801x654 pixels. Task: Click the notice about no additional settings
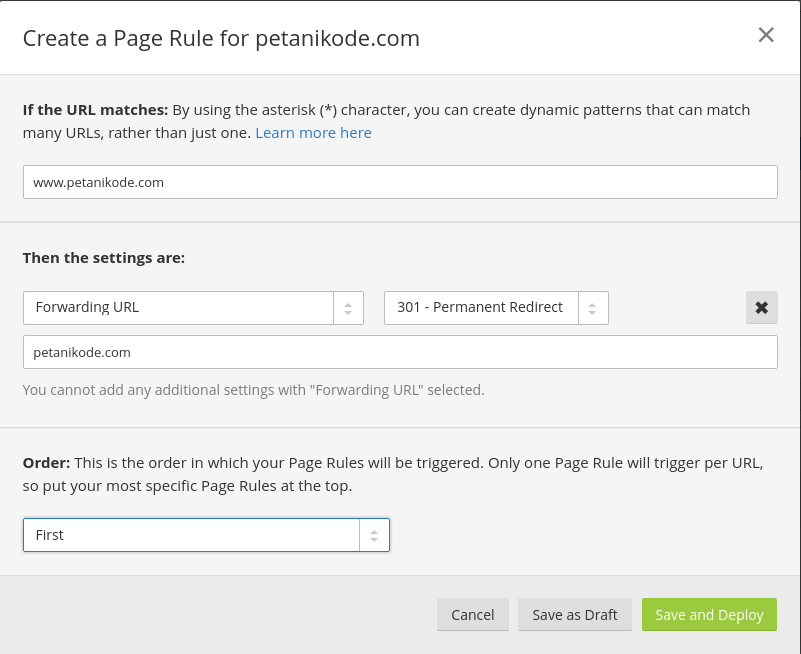click(x=253, y=390)
